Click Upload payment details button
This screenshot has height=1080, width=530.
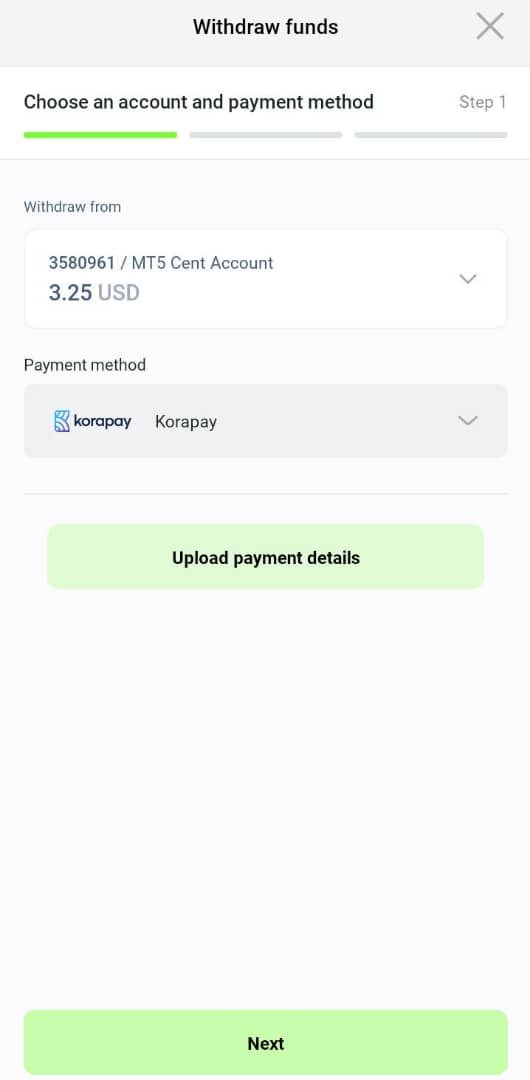click(x=265, y=557)
